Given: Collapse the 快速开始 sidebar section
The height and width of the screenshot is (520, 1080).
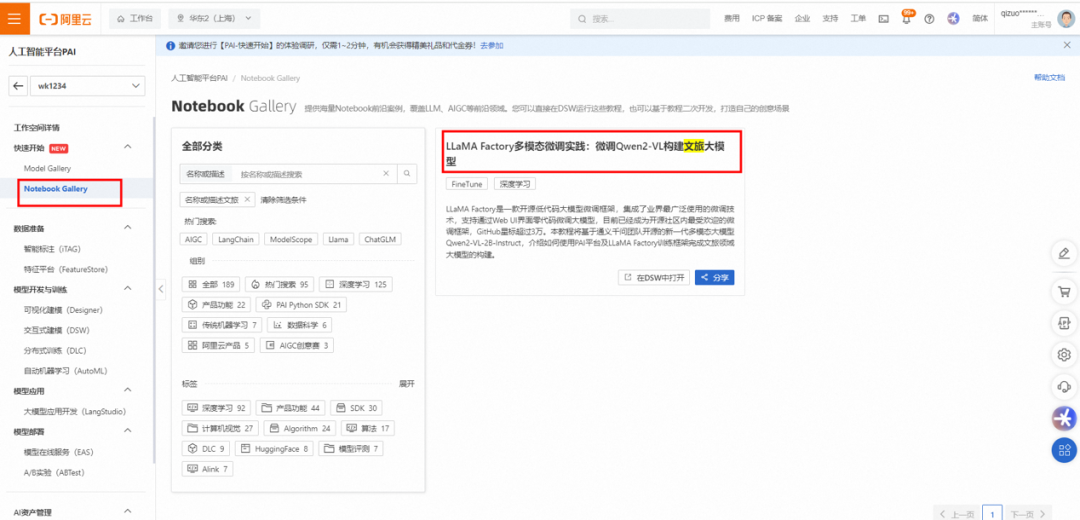Looking at the screenshot, I should click(127, 148).
